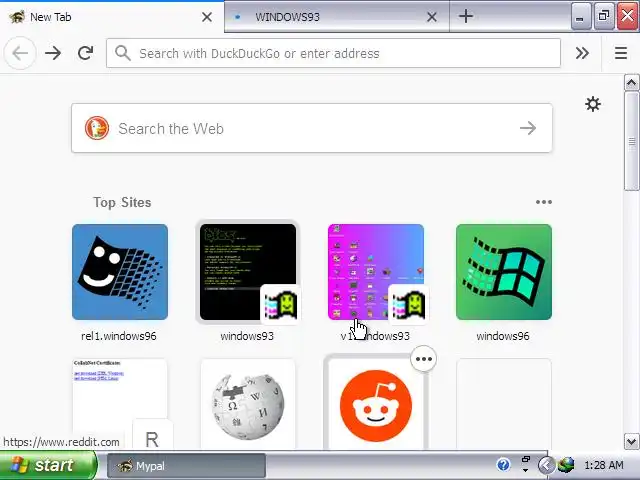The width and height of the screenshot is (640, 480).
Task: Select Mypal taskbar button
Action: [186, 465]
